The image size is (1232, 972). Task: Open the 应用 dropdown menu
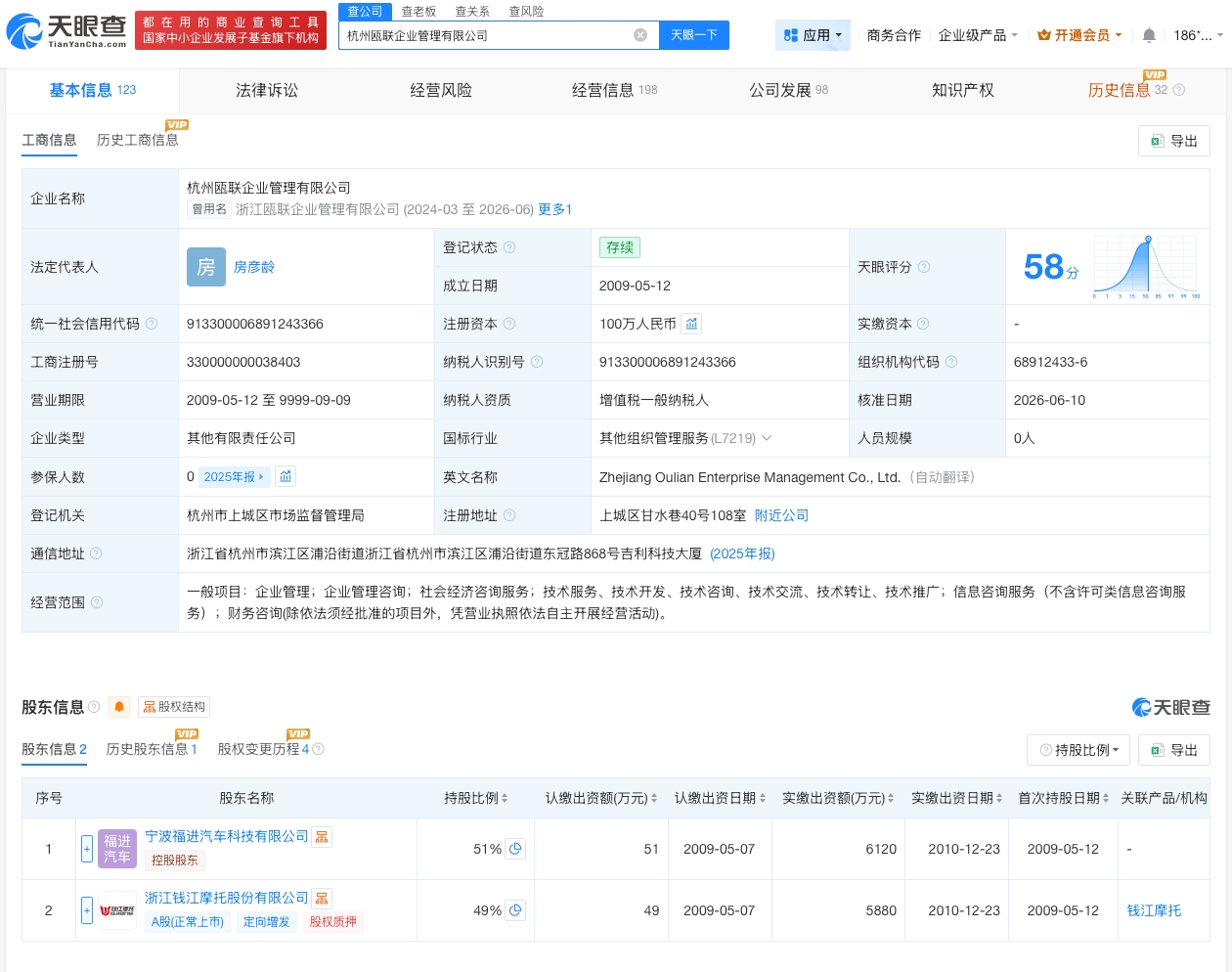[813, 35]
